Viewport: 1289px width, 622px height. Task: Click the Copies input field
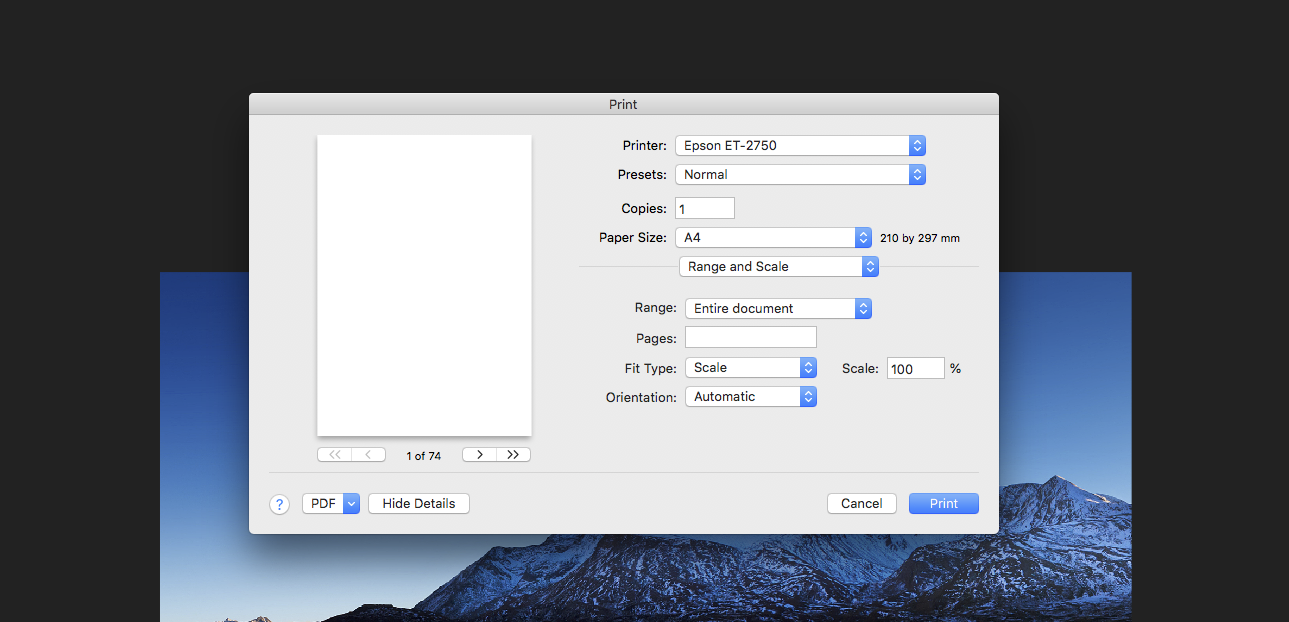(x=705, y=208)
